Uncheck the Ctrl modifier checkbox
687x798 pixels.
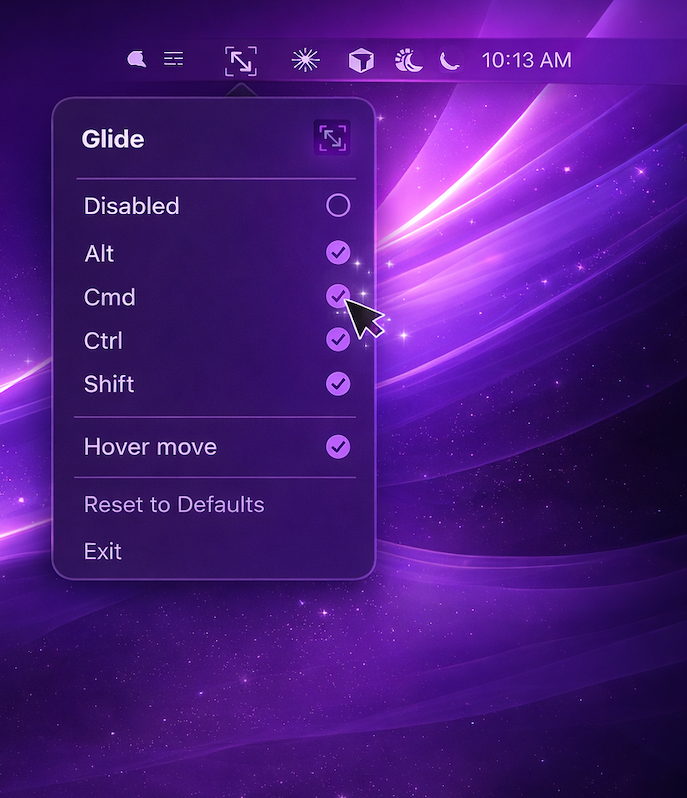point(338,339)
